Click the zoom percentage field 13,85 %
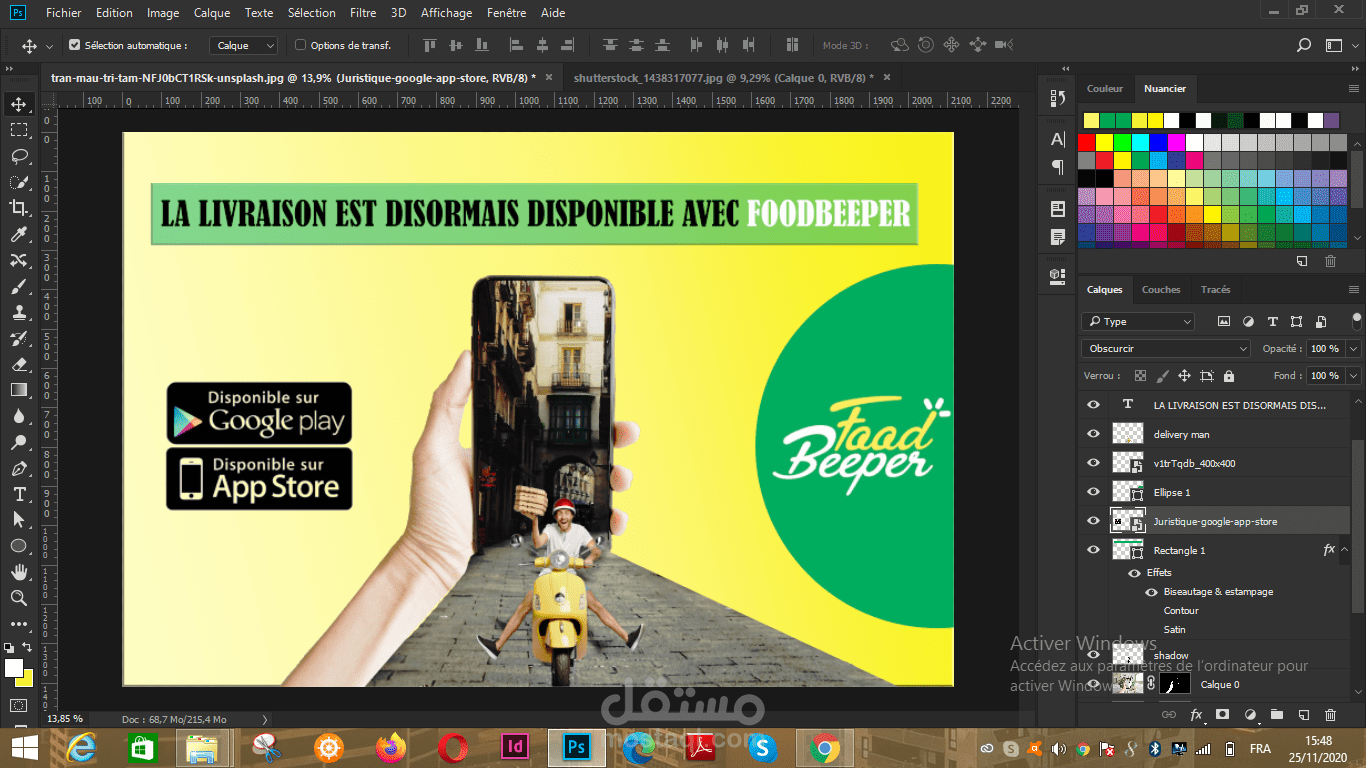Viewport: 1366px width, 768px height. (x=66, y=719)
